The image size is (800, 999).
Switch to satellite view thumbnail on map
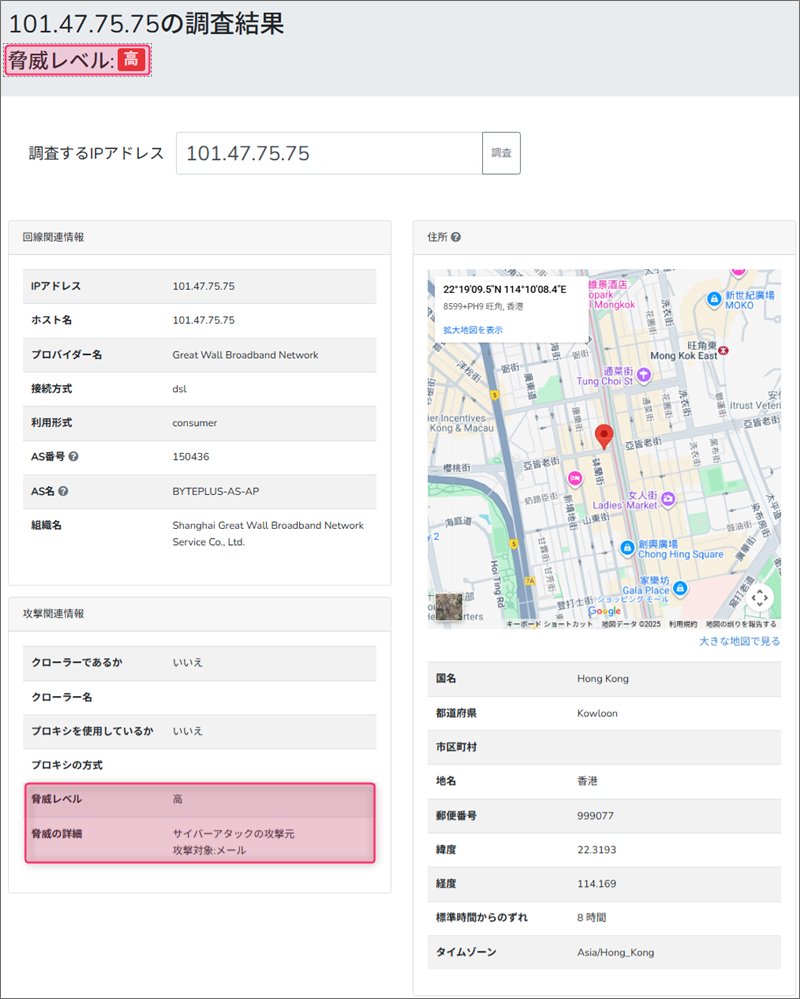click(449, 607)
